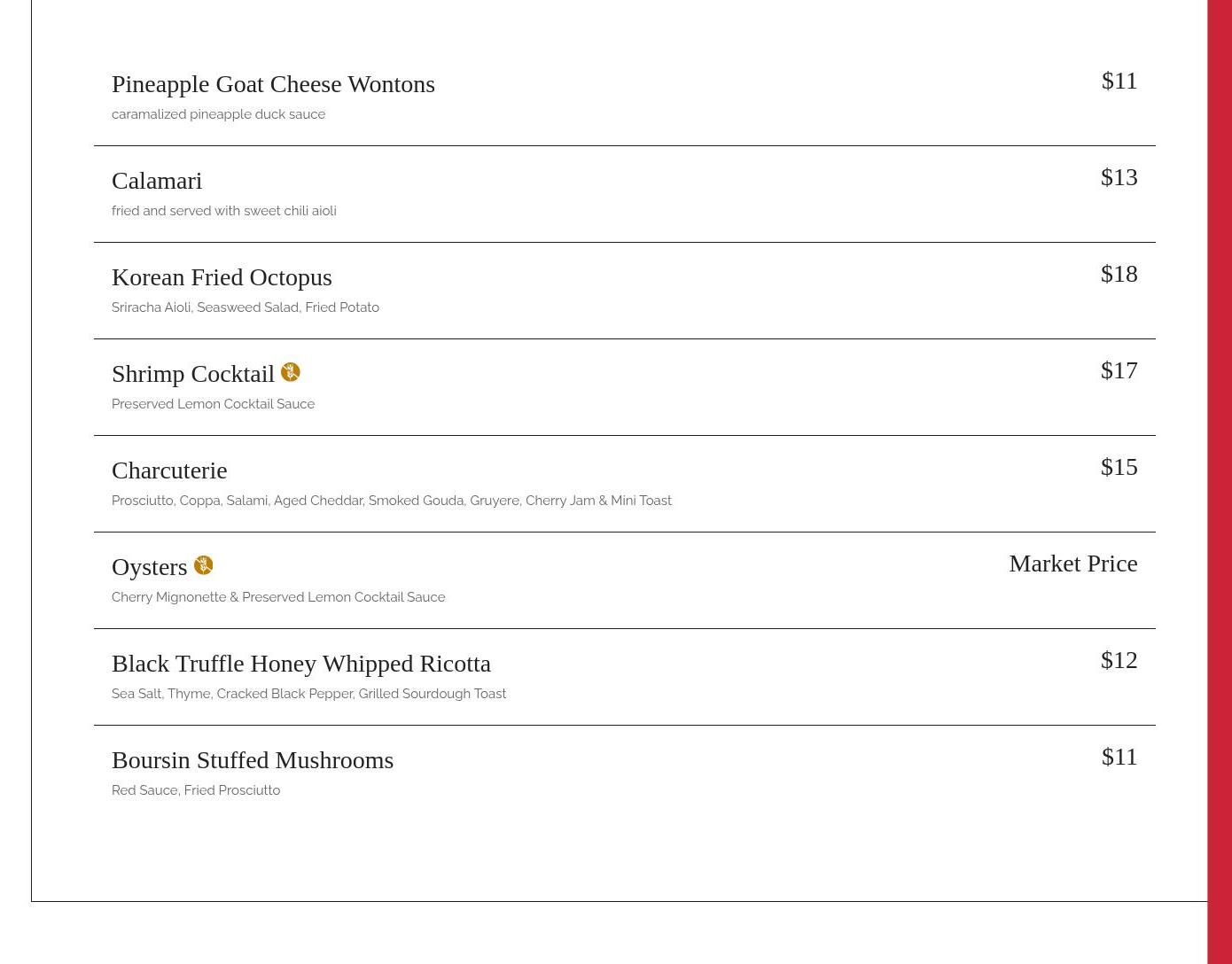The width and height of the screenshot is (1232, 964).
Task: Click the gluten-free icon beside Oysters
Action: point(203,565)
